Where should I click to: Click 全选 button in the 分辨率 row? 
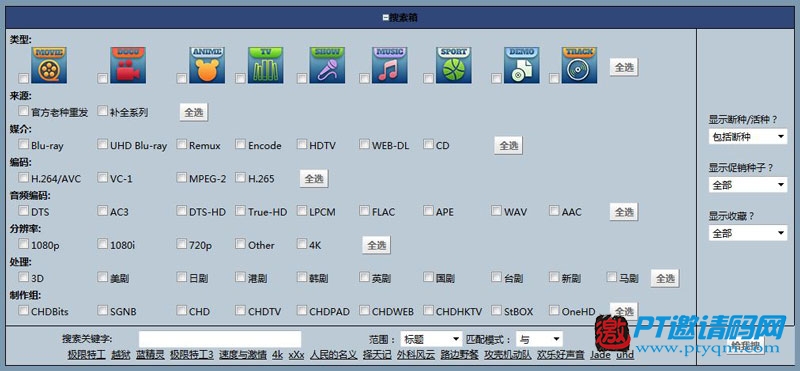377,245
